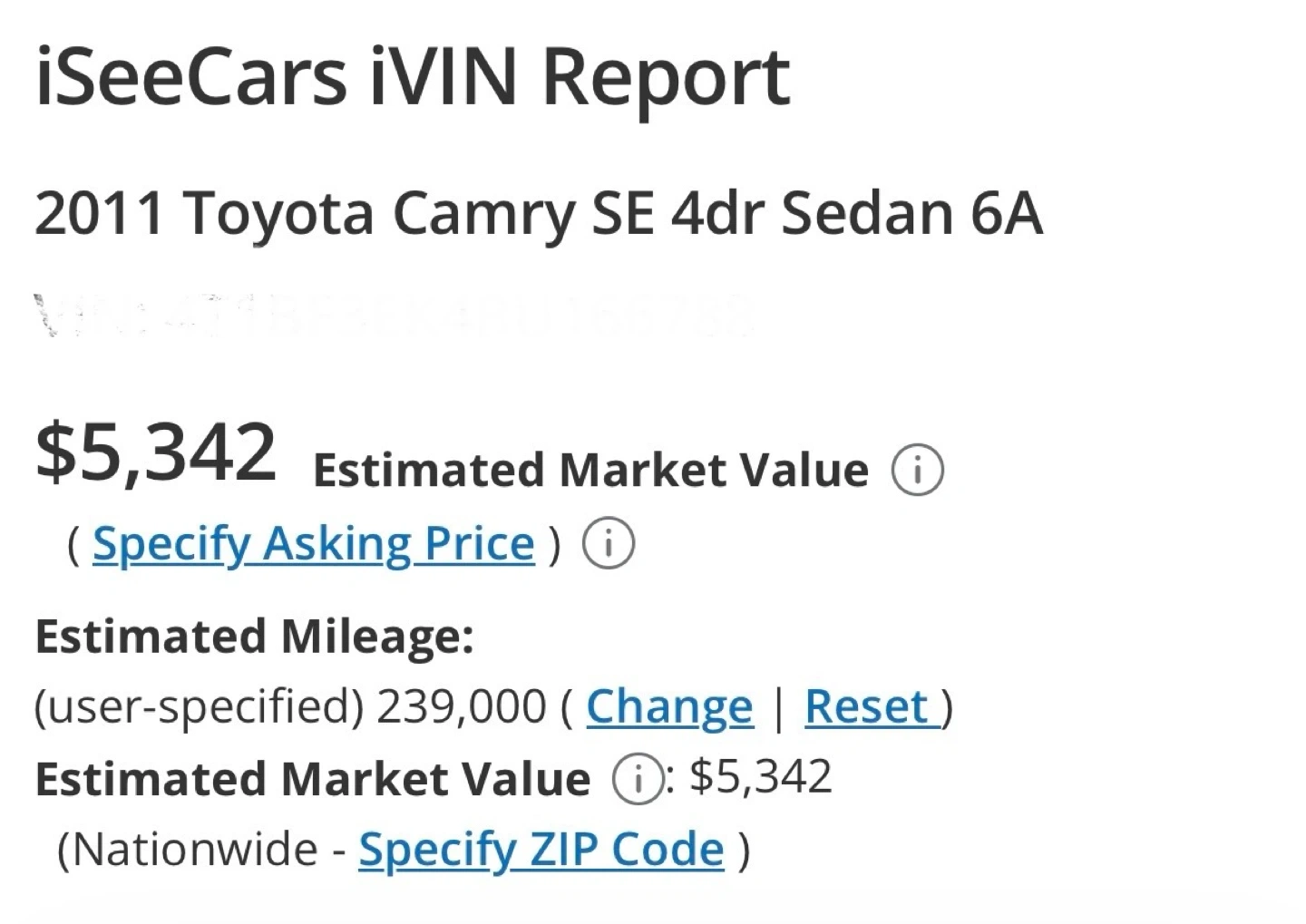
Task: Click info icon before the lower $5,342 value
Action: 637,780
